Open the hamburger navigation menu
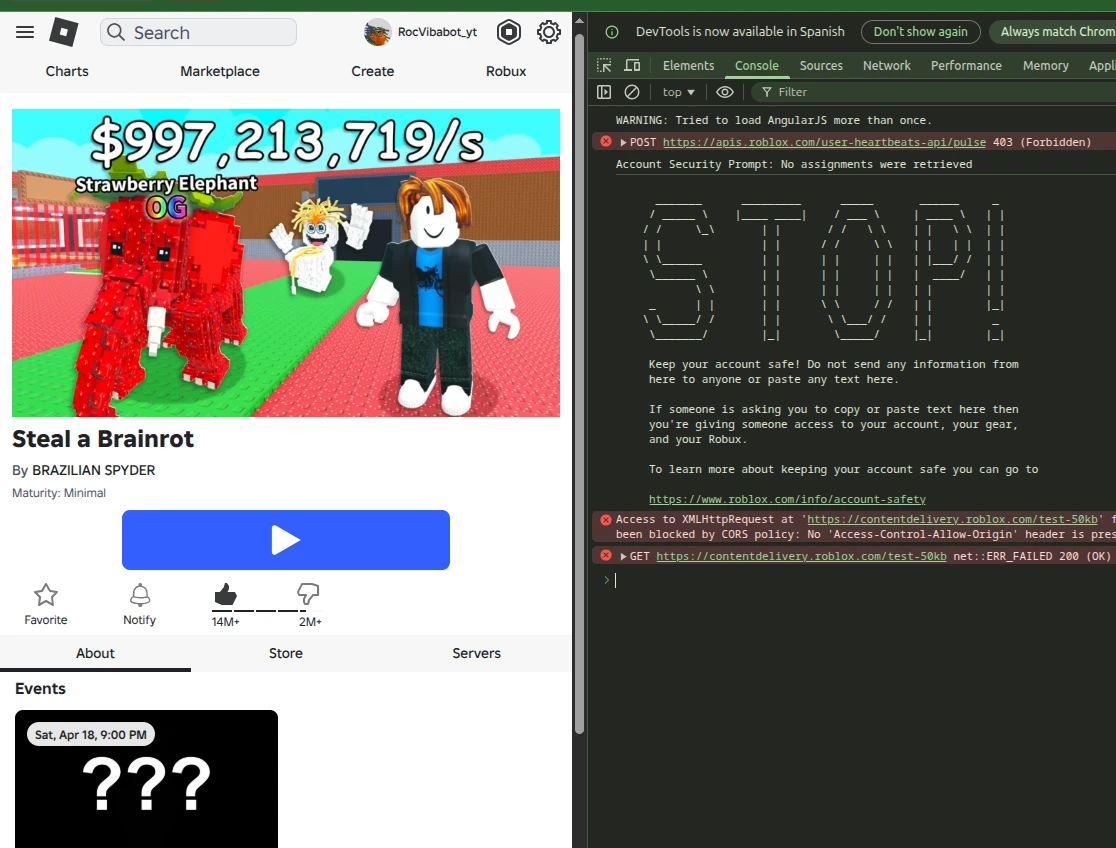 point(25,31)
